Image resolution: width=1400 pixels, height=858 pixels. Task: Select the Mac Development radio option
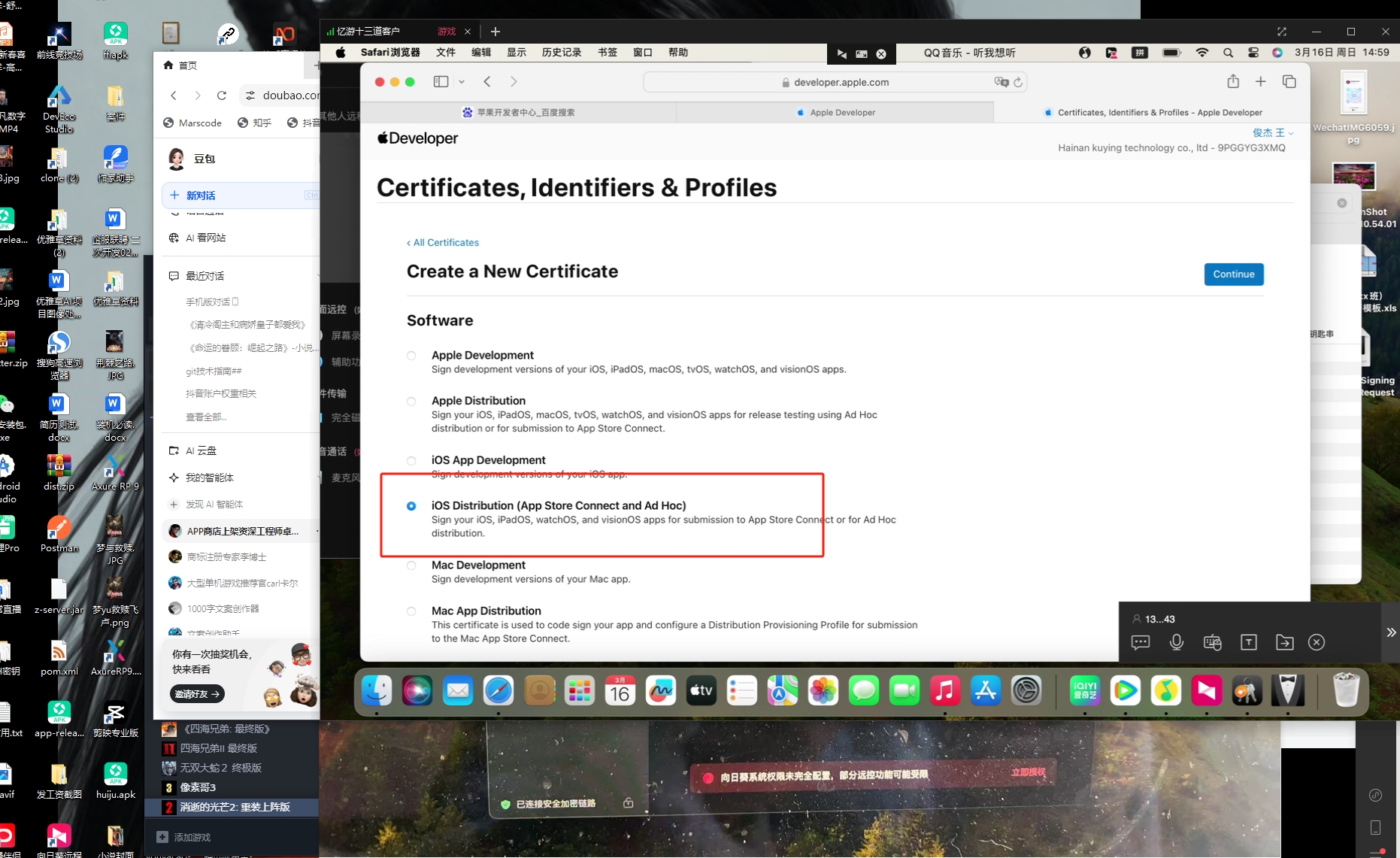coord(411,565)
